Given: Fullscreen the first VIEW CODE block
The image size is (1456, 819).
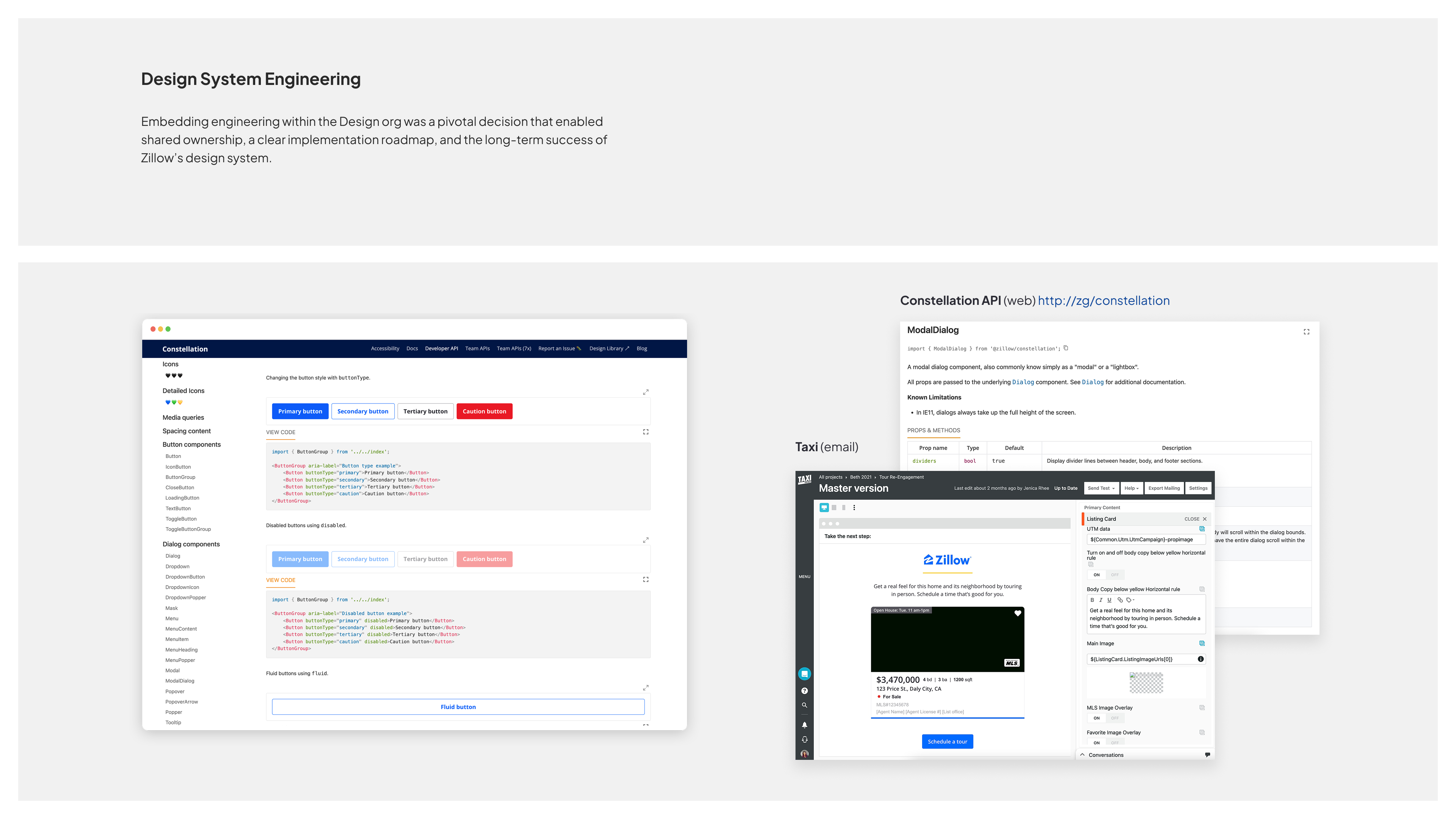Looking at the screenshot, I should pyautogui.click(x=645, y=432).
